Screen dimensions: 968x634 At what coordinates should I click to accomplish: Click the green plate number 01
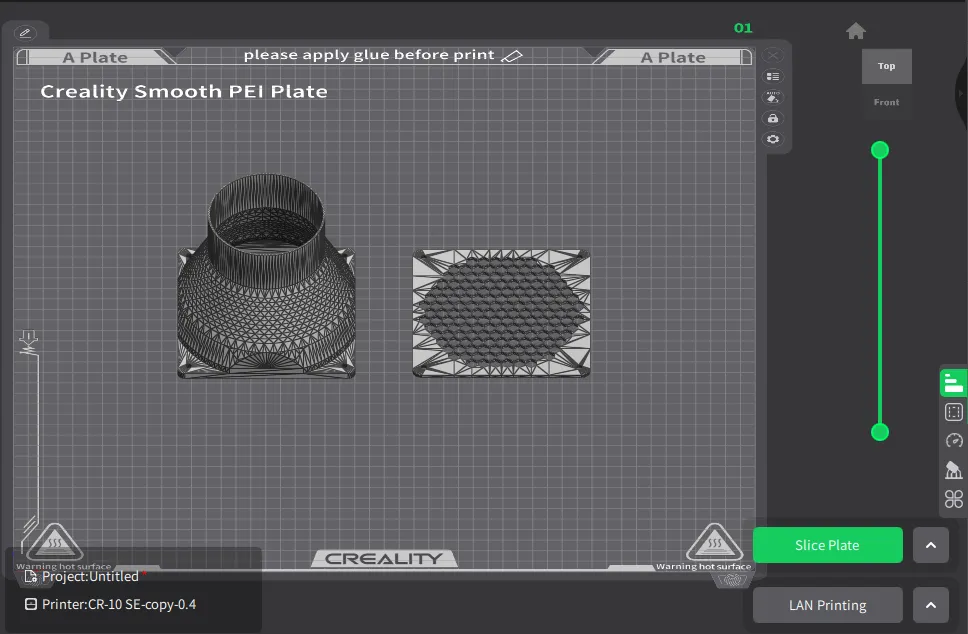tap(743, 28)
